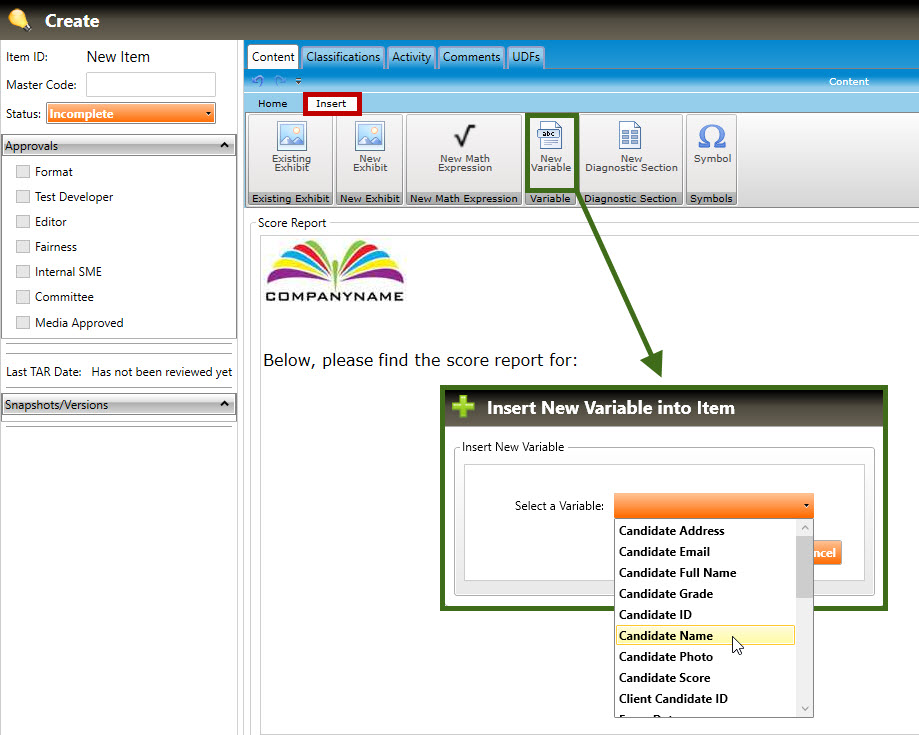This screenshot has width=919, height=735.
Task: Open the Status dropdown showing Incomplete
Action: [131, 114]
